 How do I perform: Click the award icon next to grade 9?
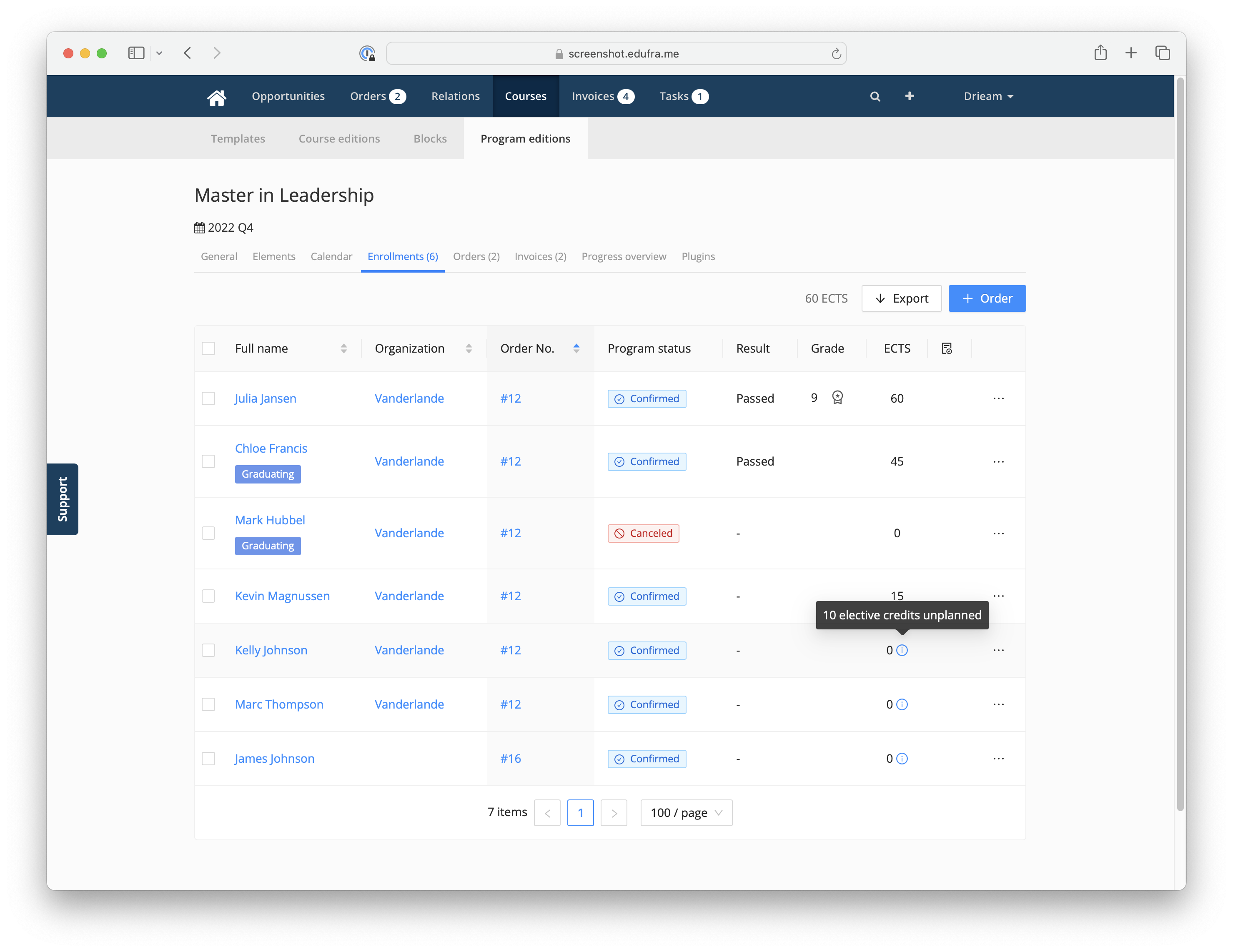click(x=837, y=398)
